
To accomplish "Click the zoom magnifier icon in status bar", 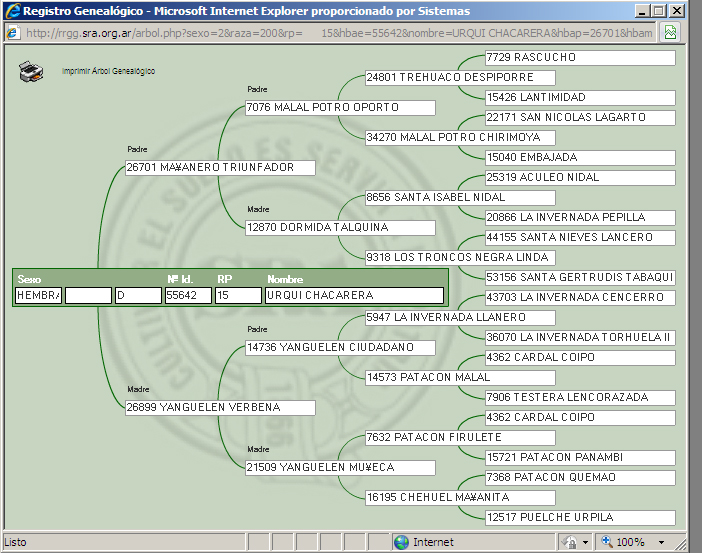I will point(606,542).
